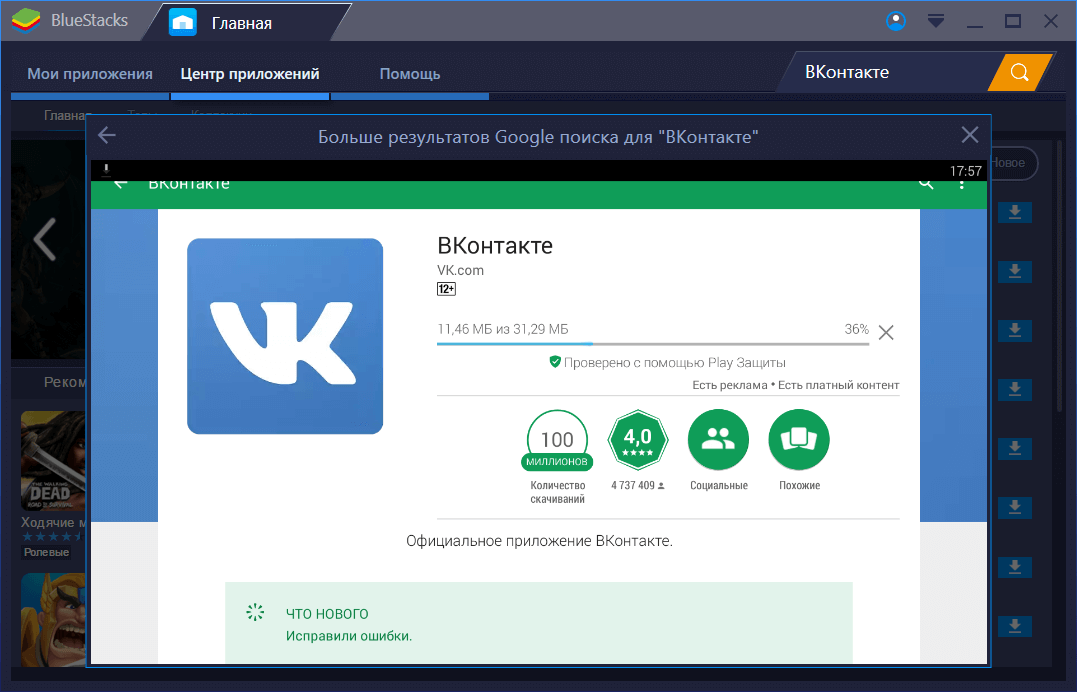Click the ВКонтакте app title text
The width and height of the screenshot is (1077, 692).
[x=495, y=245]
